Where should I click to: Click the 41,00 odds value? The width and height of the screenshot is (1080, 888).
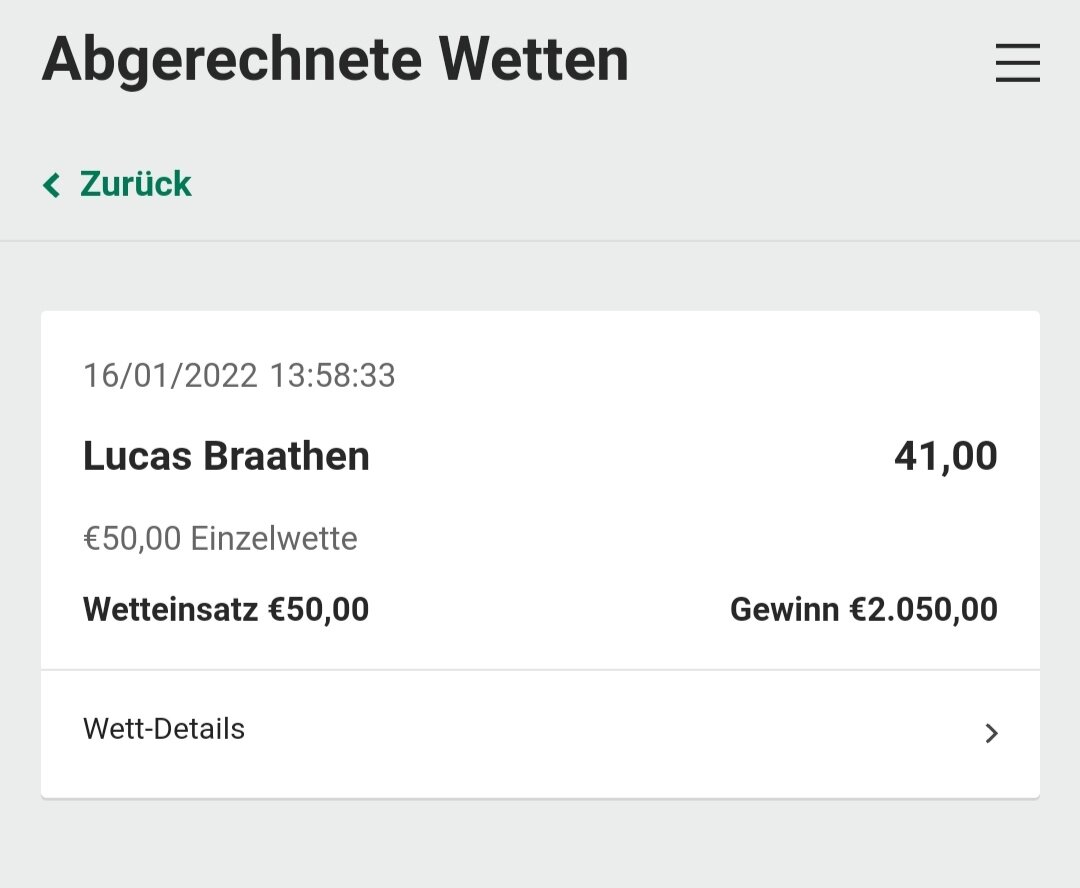[946, 456]
